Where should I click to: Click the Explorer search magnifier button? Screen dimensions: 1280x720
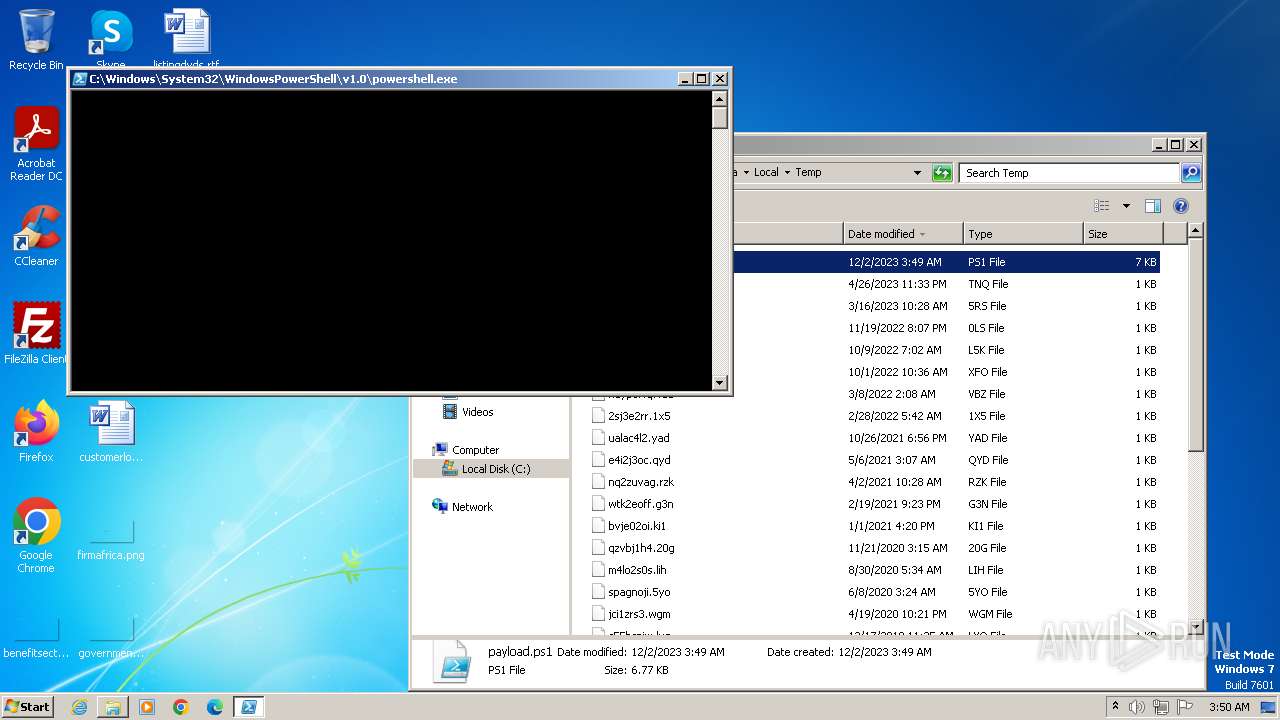click(x=1191, y=173)
